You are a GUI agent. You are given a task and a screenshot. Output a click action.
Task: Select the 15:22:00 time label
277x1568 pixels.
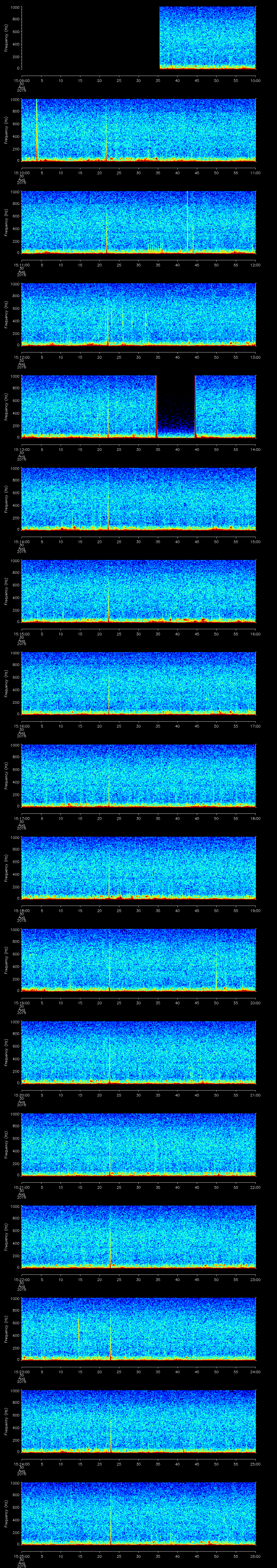click(21, 1279)
